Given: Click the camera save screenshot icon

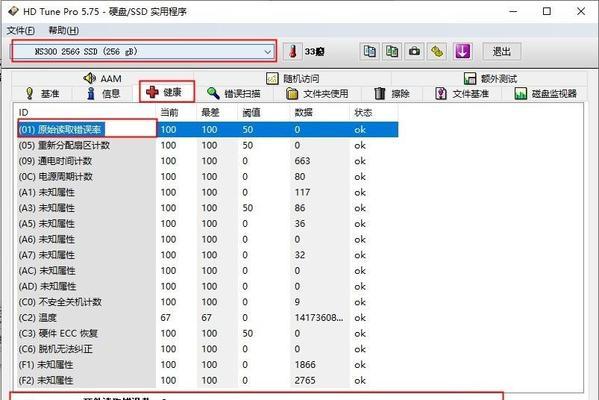Looking at the screenshot, I should 414,51.
